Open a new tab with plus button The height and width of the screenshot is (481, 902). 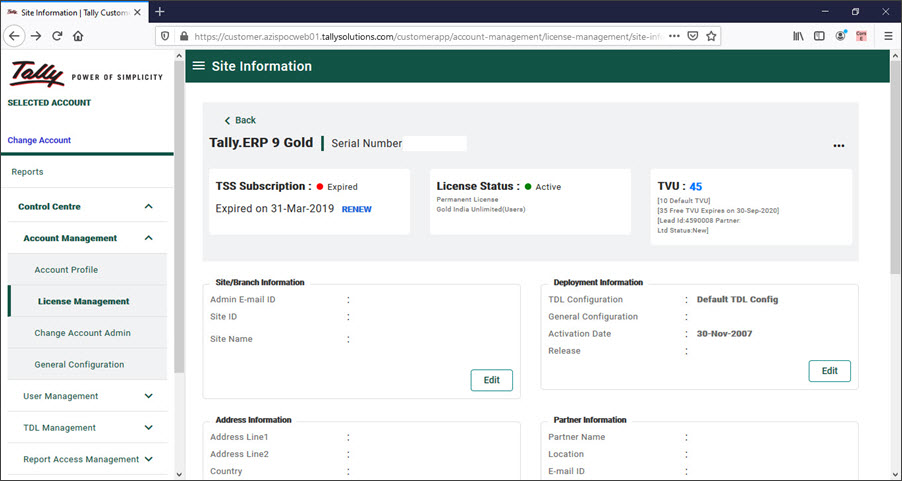pyautogui.click(x=160, y=12)
